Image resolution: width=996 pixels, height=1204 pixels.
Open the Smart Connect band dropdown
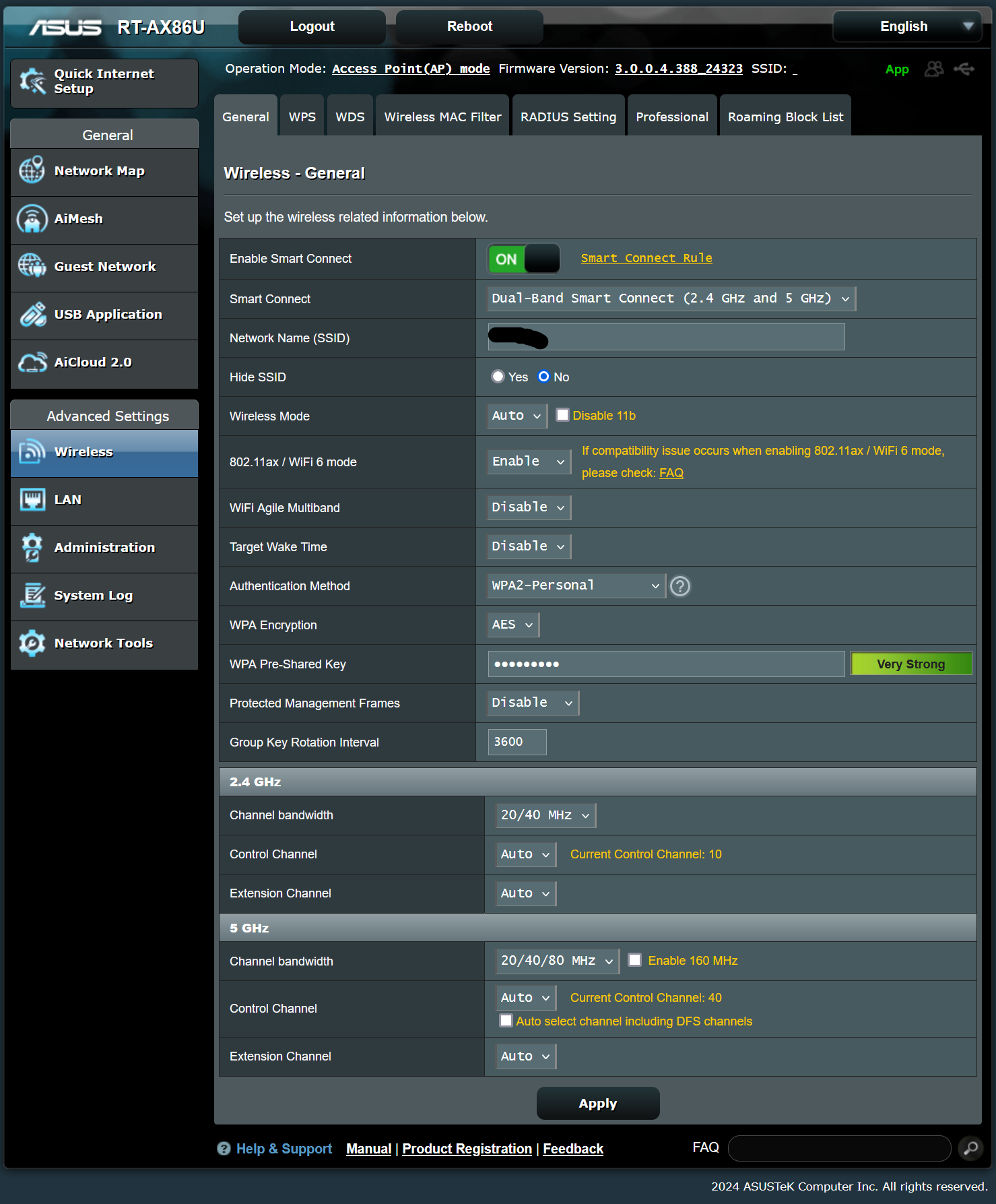point(671,298)
